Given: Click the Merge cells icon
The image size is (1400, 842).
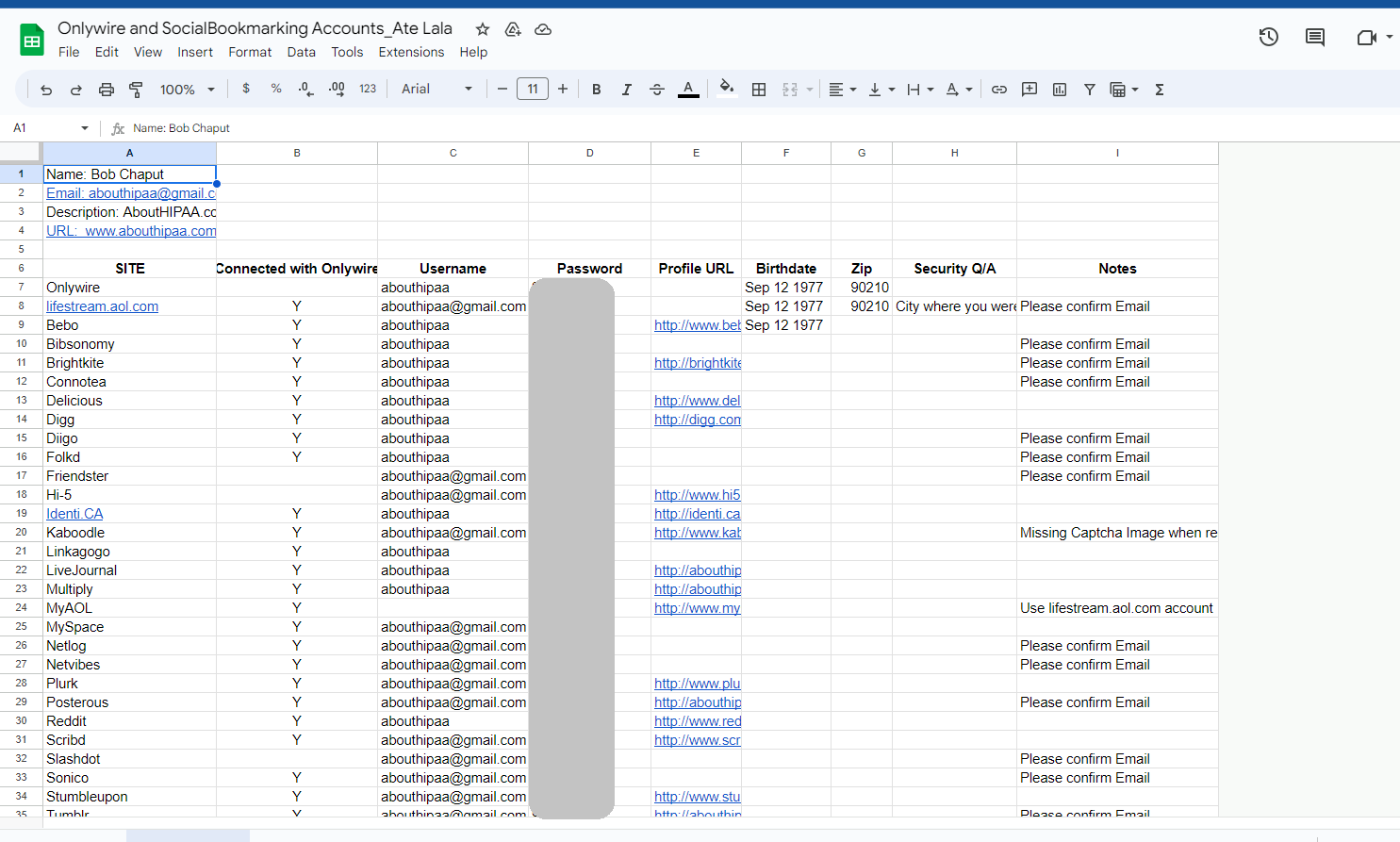Looking at the screenshot, I should (790, 90).
